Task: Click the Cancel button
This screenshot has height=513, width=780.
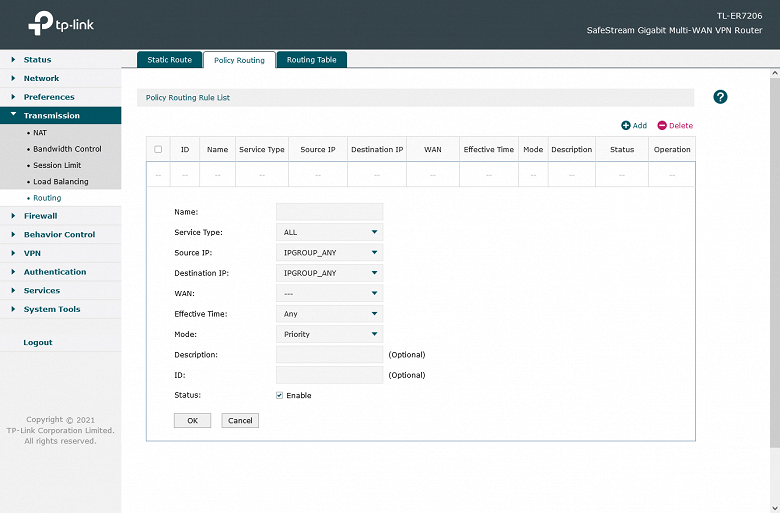Action: [240, 420]
